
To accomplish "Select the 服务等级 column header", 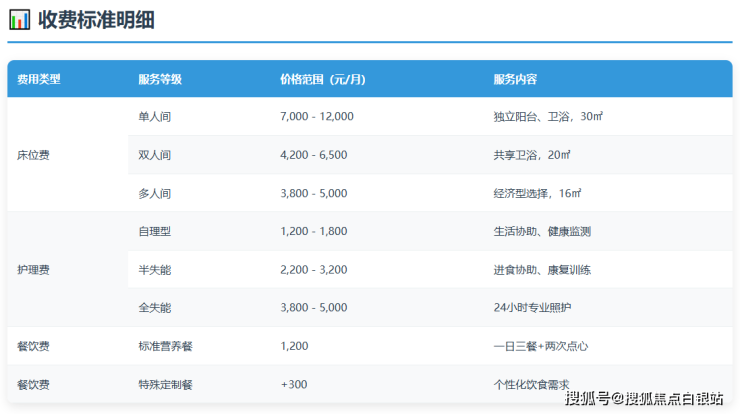I will (x=159, y=79).
